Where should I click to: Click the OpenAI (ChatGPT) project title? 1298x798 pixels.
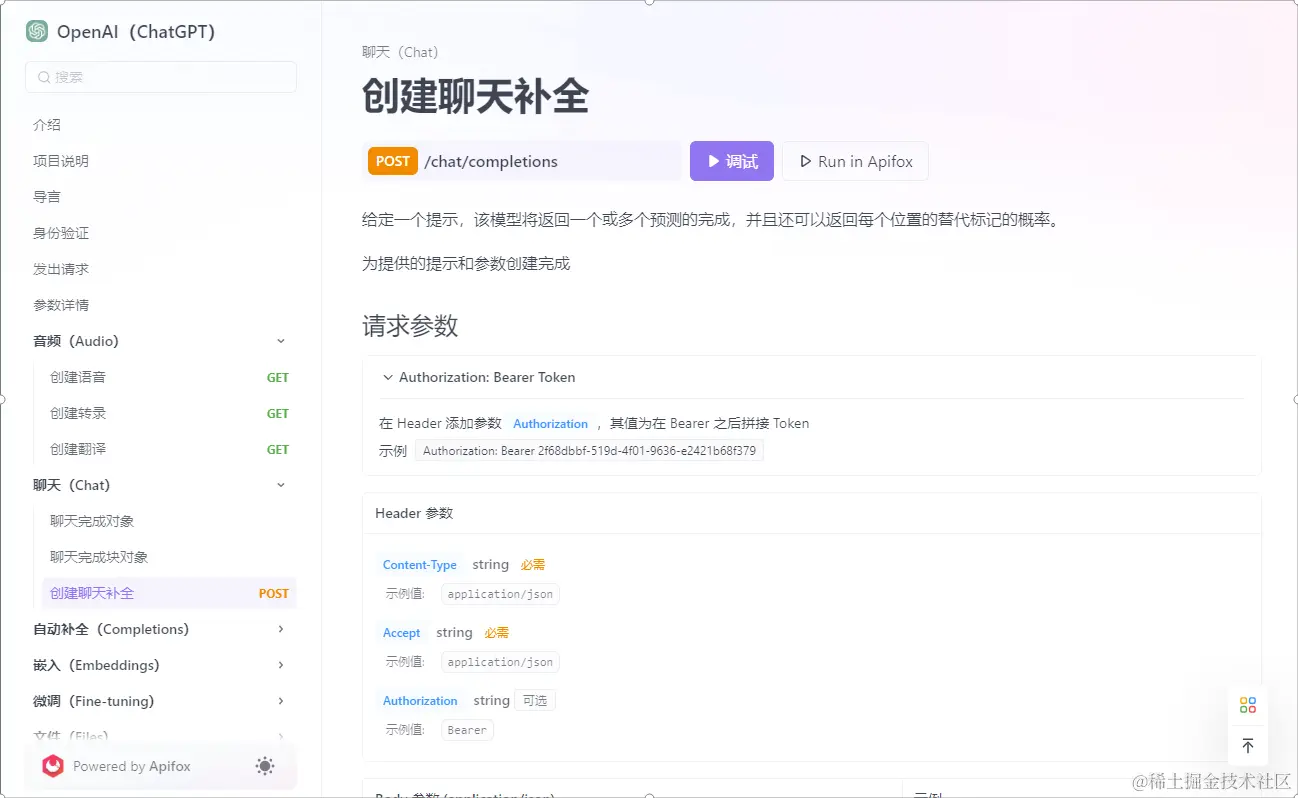(x=136, y=31)
